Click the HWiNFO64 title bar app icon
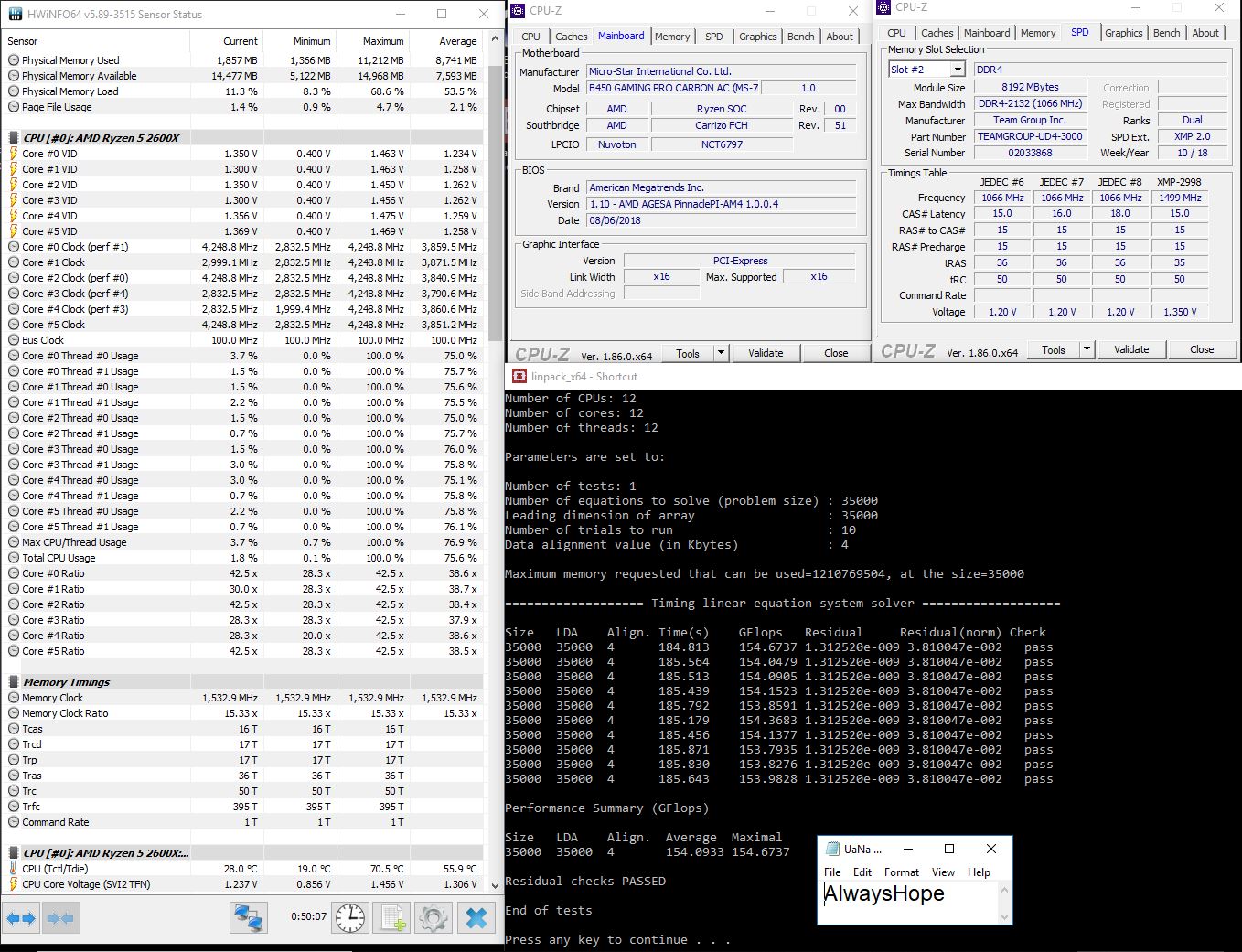Image resolution: width=1242 pixels, height=952 pixels. [15, 14]
